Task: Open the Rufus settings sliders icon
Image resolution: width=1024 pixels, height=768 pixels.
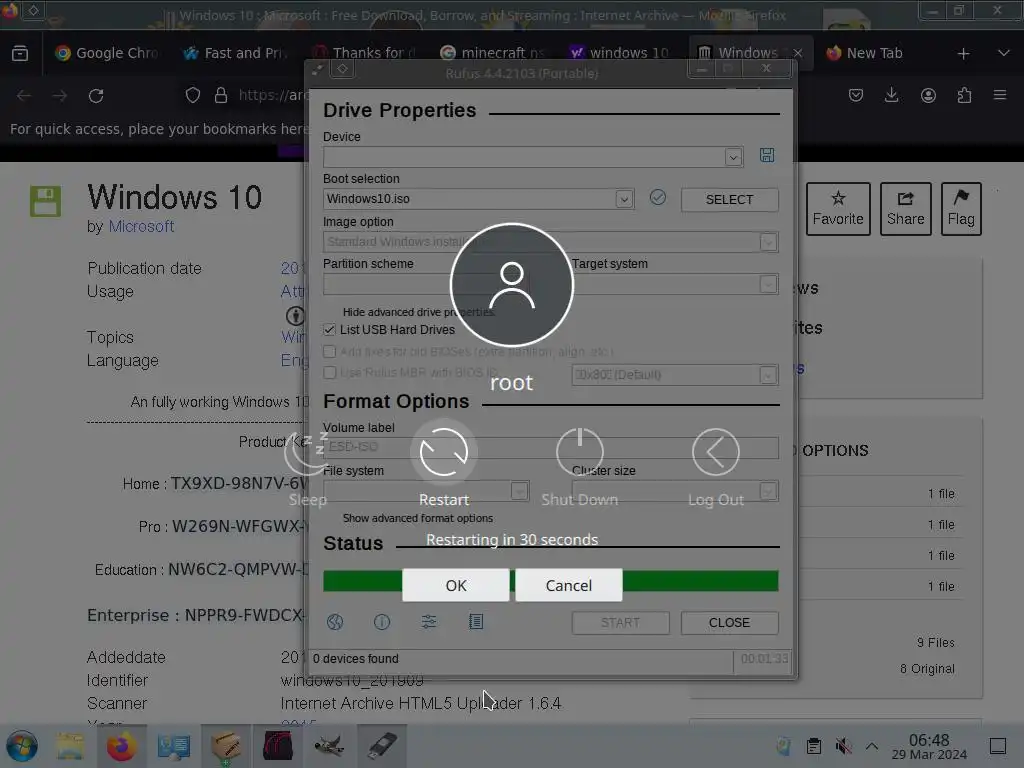Action: tap(429, 622)
